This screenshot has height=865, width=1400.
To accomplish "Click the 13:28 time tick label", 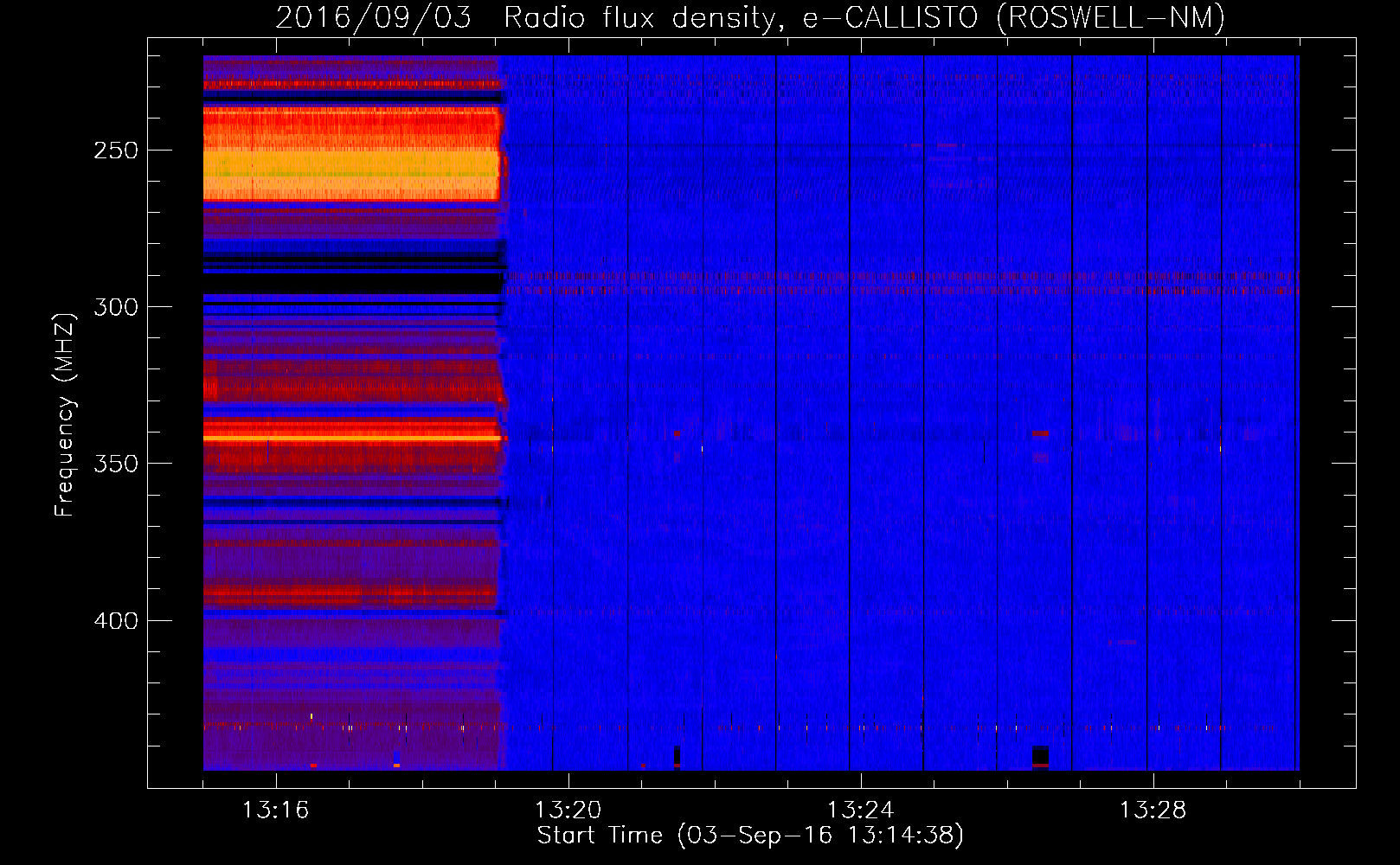I will coord(1153,811).
